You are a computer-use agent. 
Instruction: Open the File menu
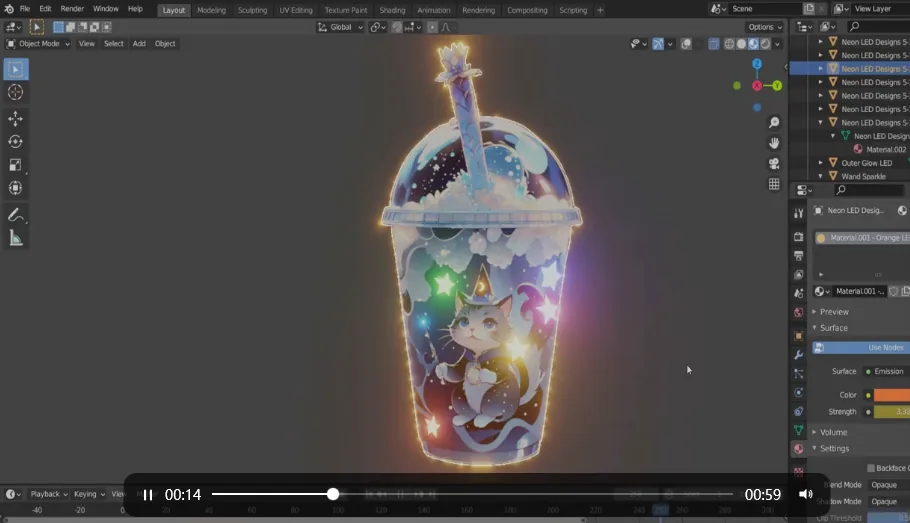pyautogui.click(x=24, y=9)
